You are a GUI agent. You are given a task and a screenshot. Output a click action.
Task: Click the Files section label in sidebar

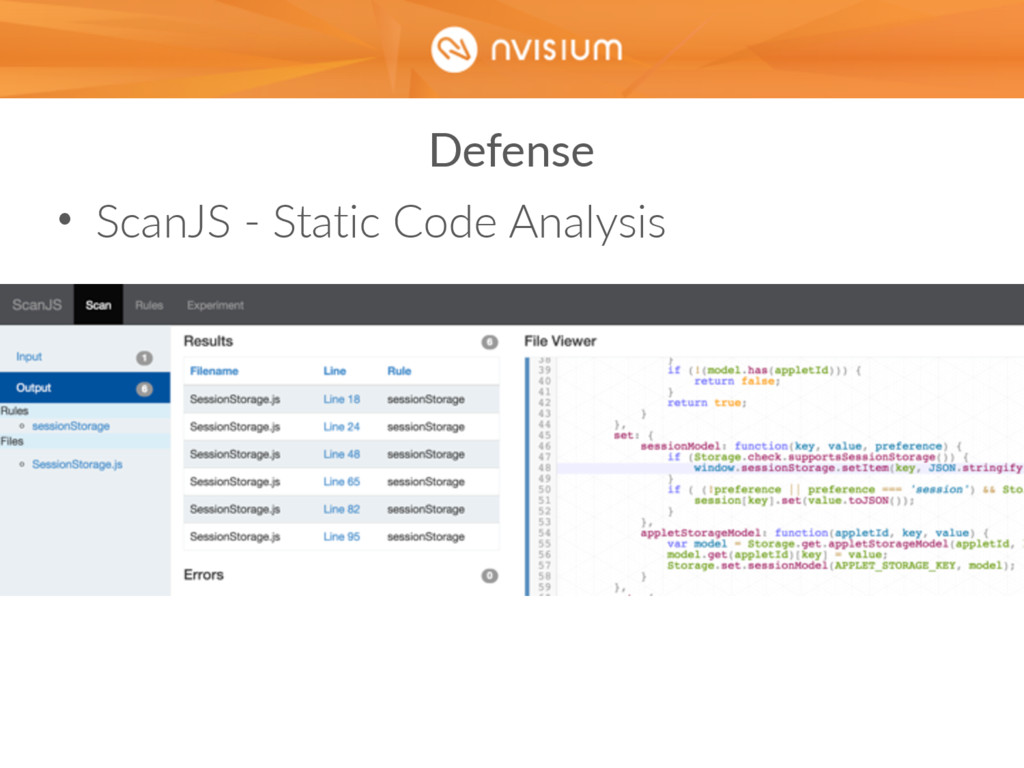(12, 441)
